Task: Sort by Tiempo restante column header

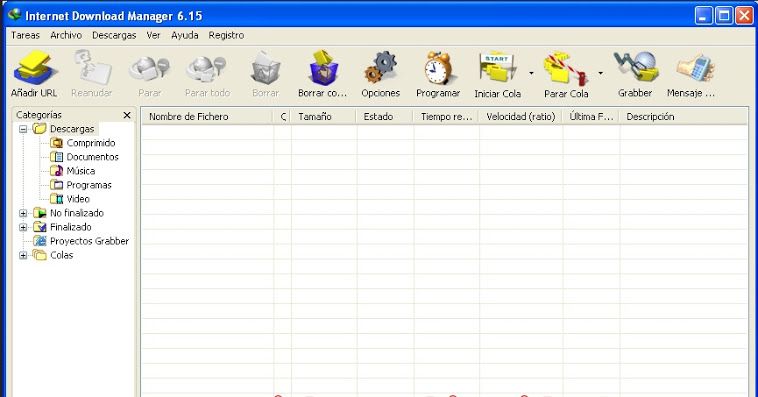Action: click(x=446, y=117)
